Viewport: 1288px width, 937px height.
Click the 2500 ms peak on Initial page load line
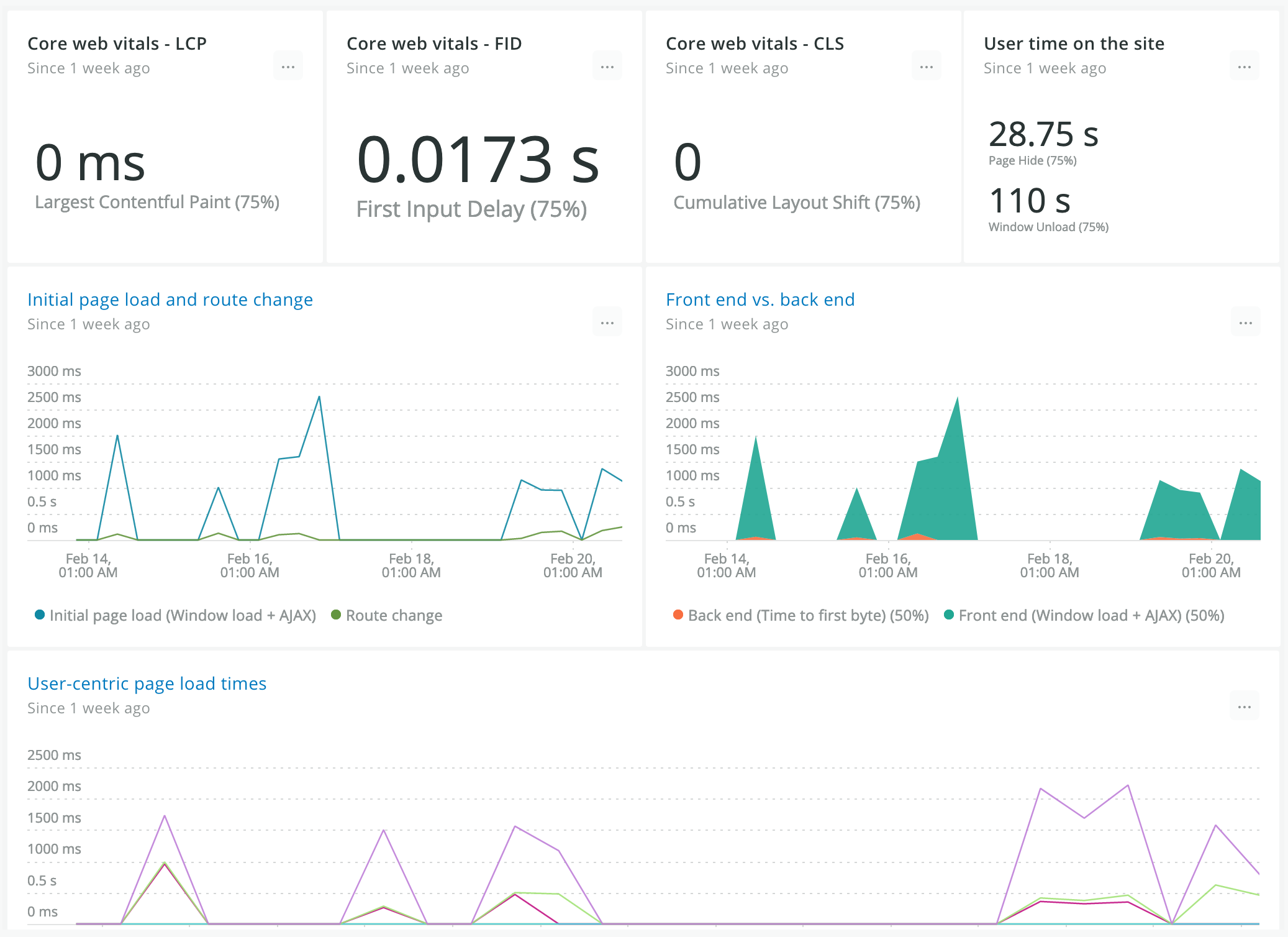(319, 397)
